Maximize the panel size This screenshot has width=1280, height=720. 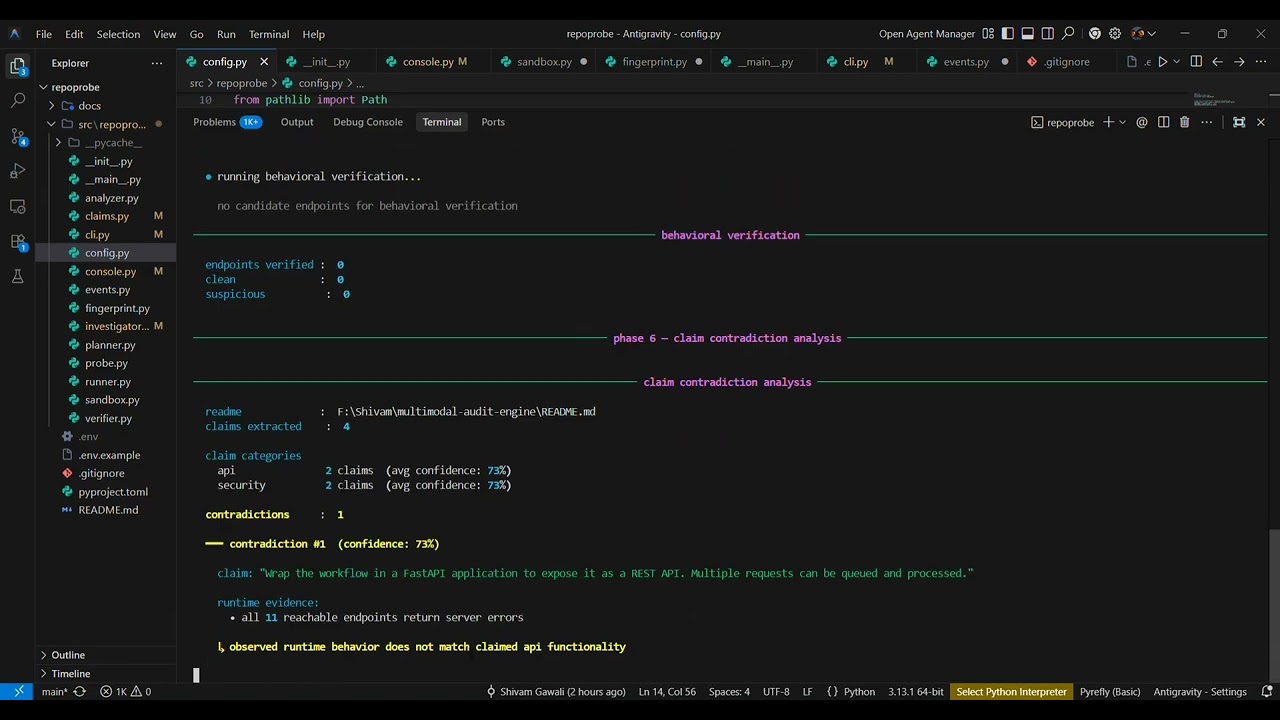tap(1239, 122)
